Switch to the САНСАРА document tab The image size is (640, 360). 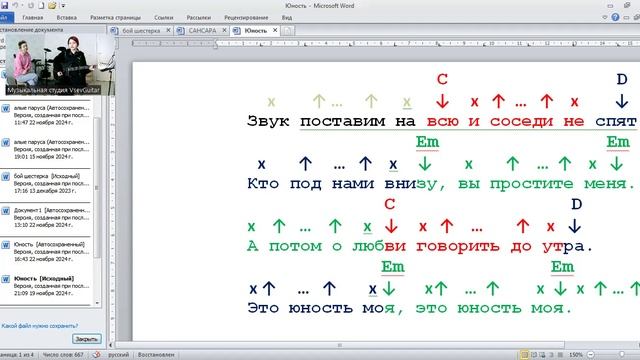pos(202,31)
